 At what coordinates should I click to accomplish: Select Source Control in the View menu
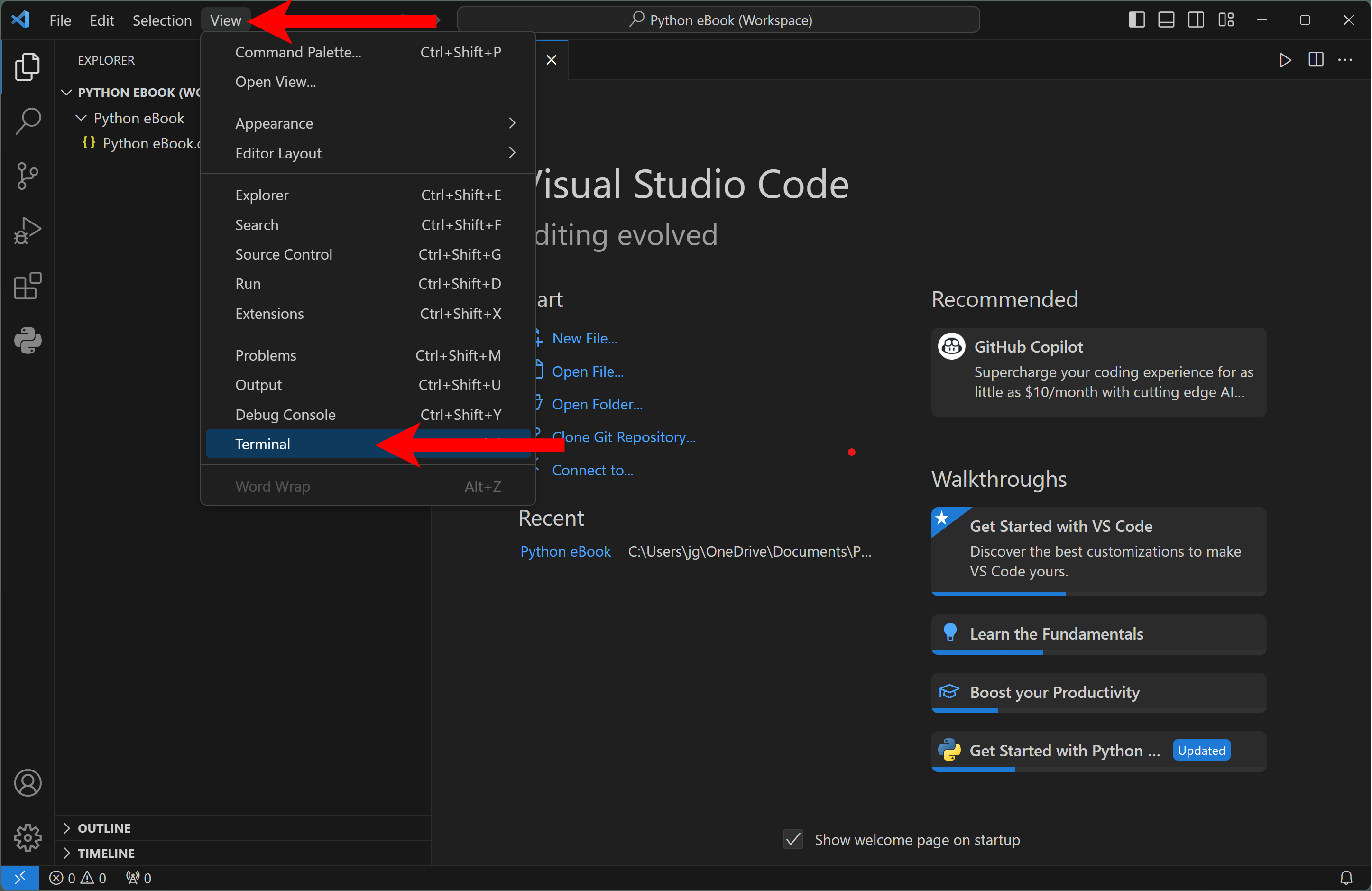pos(368,254)
